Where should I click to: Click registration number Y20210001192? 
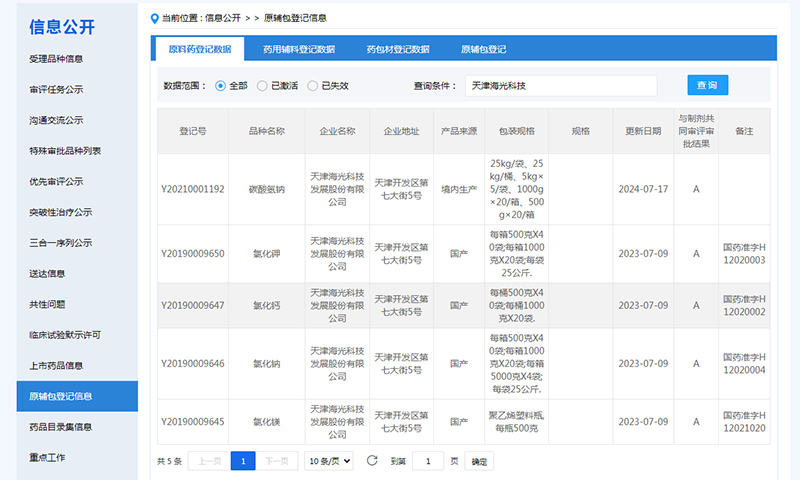[x=192, y=189]
